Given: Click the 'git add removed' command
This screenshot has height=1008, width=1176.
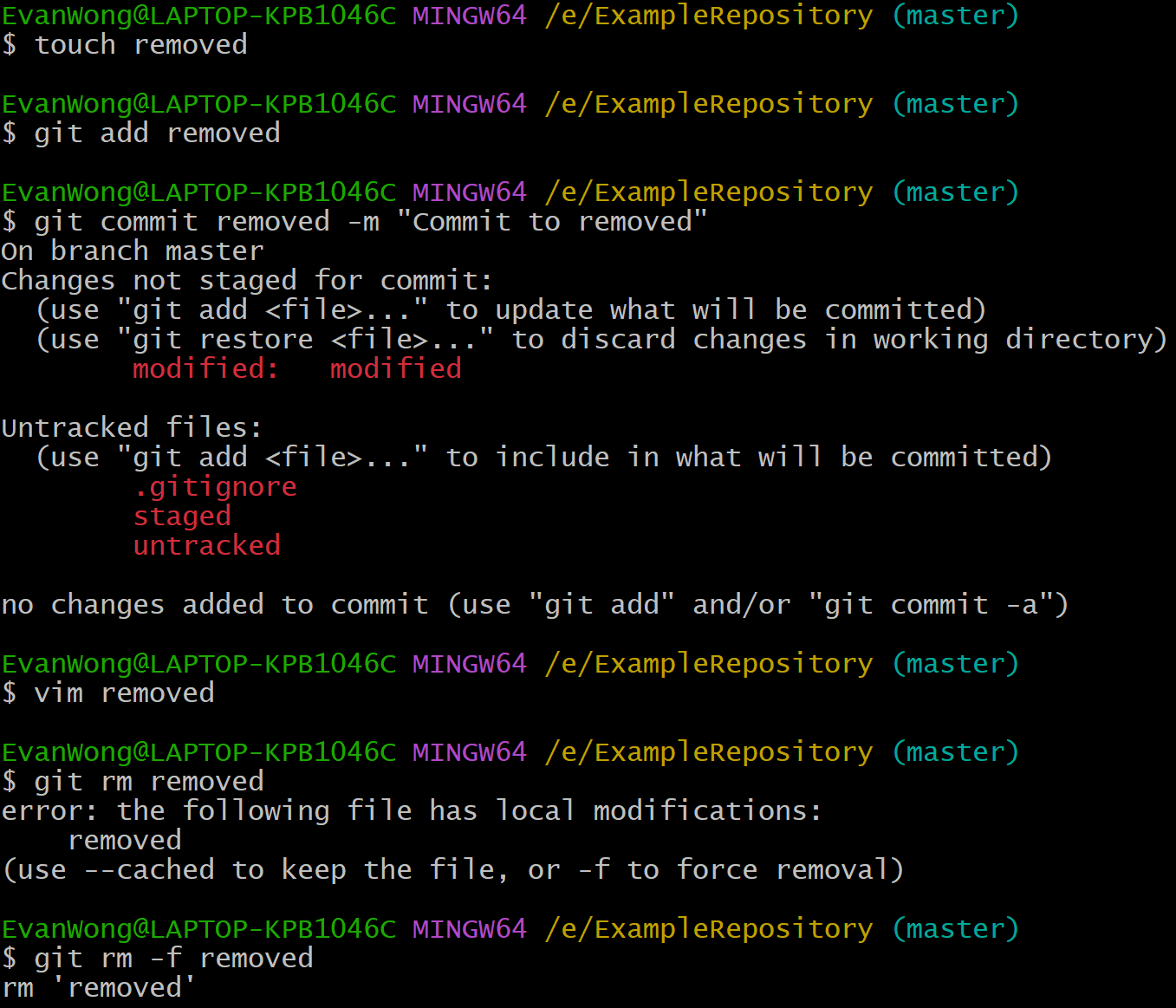Looking at the screenshot, I should click(157, 133).
